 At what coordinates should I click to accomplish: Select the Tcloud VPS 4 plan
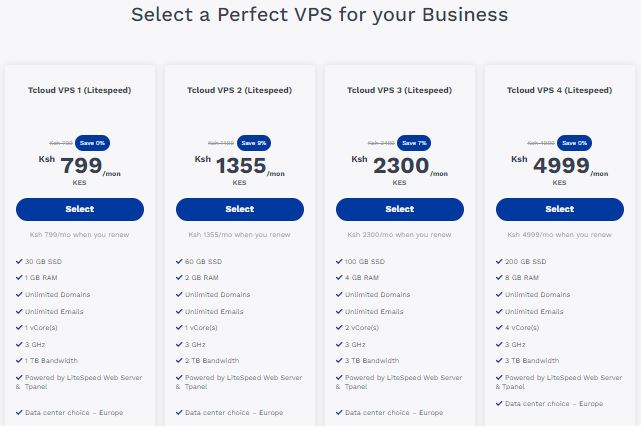[x=560, y=209]
